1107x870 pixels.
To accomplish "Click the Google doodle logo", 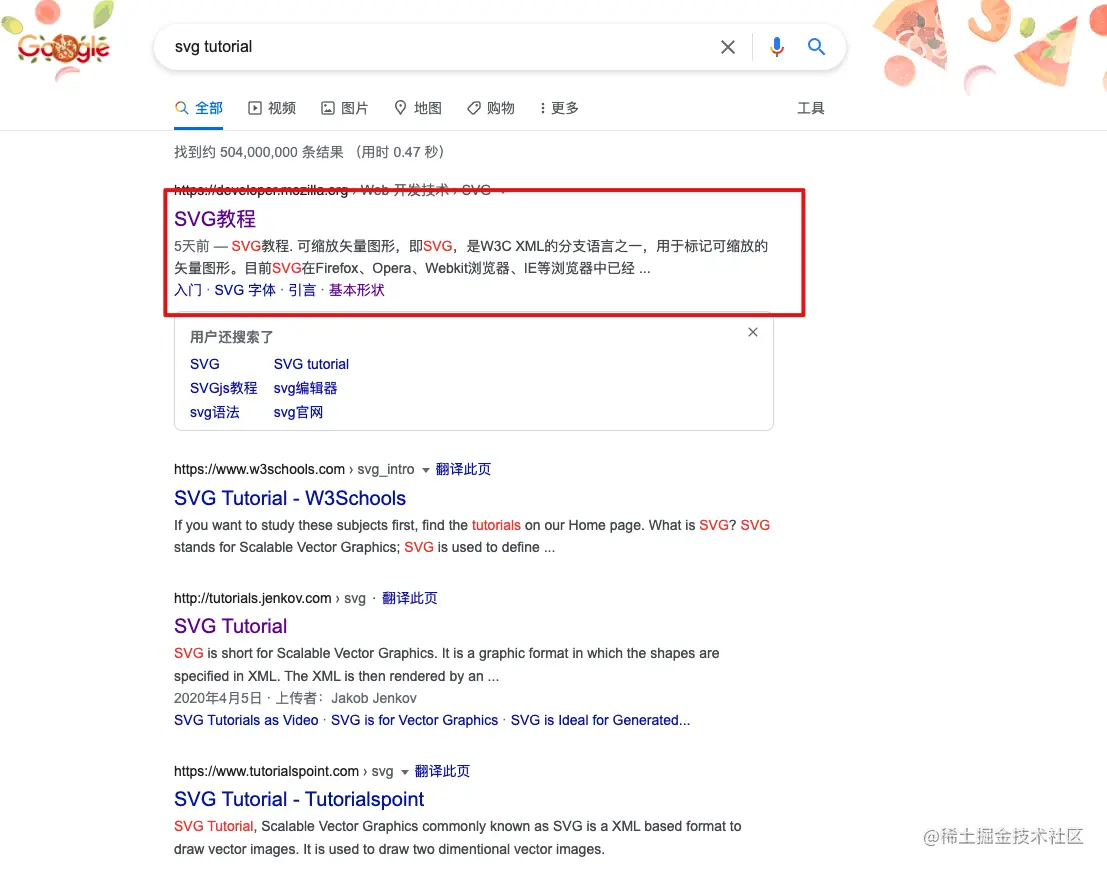I will (64, 48).
